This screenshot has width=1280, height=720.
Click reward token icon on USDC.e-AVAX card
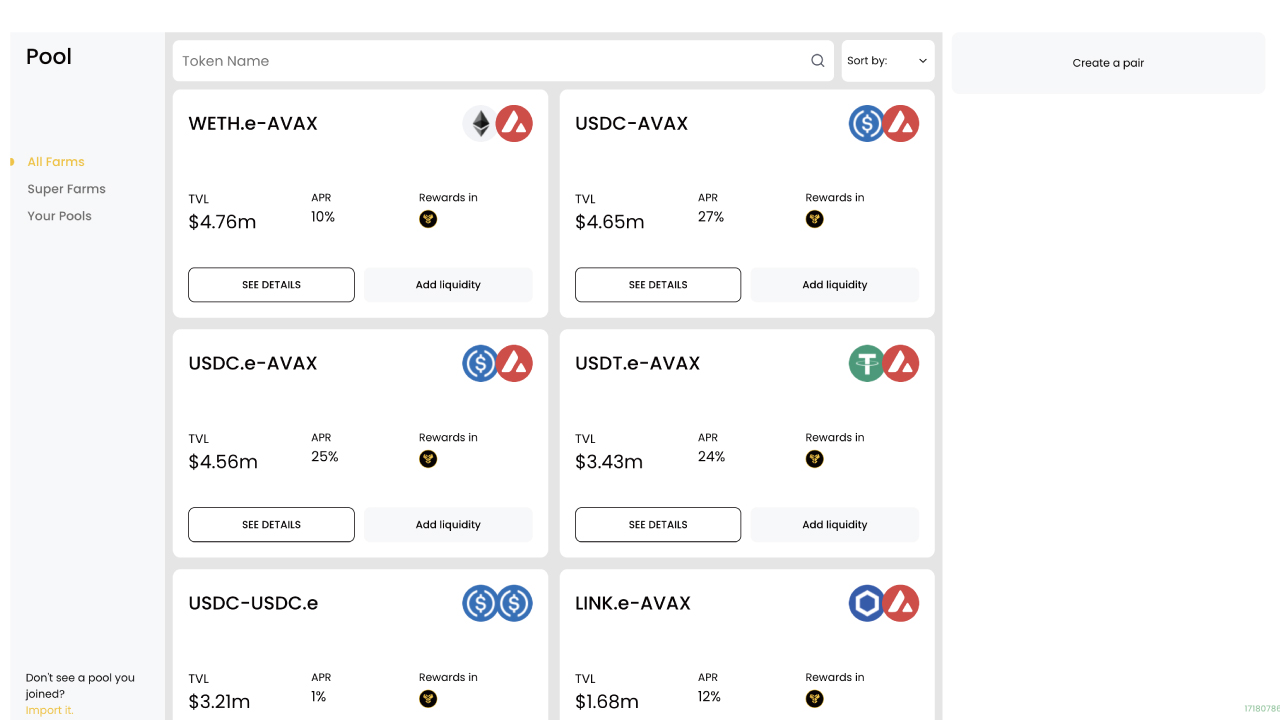[x=428, y=459]
